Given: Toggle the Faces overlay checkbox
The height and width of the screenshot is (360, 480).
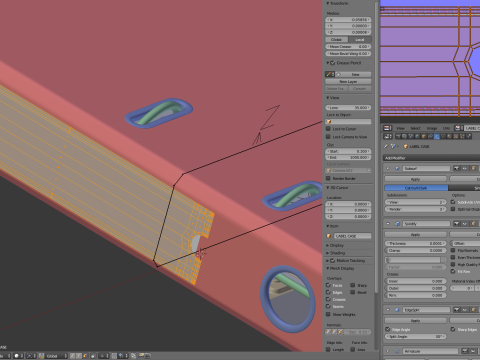Looking at the screenshot, I should coord(328,285).
